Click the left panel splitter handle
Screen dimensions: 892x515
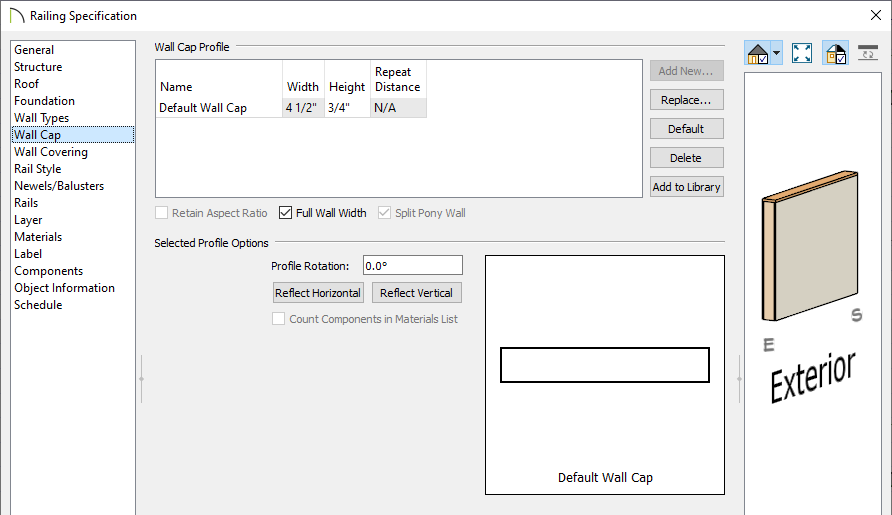(x=141, y=378)
